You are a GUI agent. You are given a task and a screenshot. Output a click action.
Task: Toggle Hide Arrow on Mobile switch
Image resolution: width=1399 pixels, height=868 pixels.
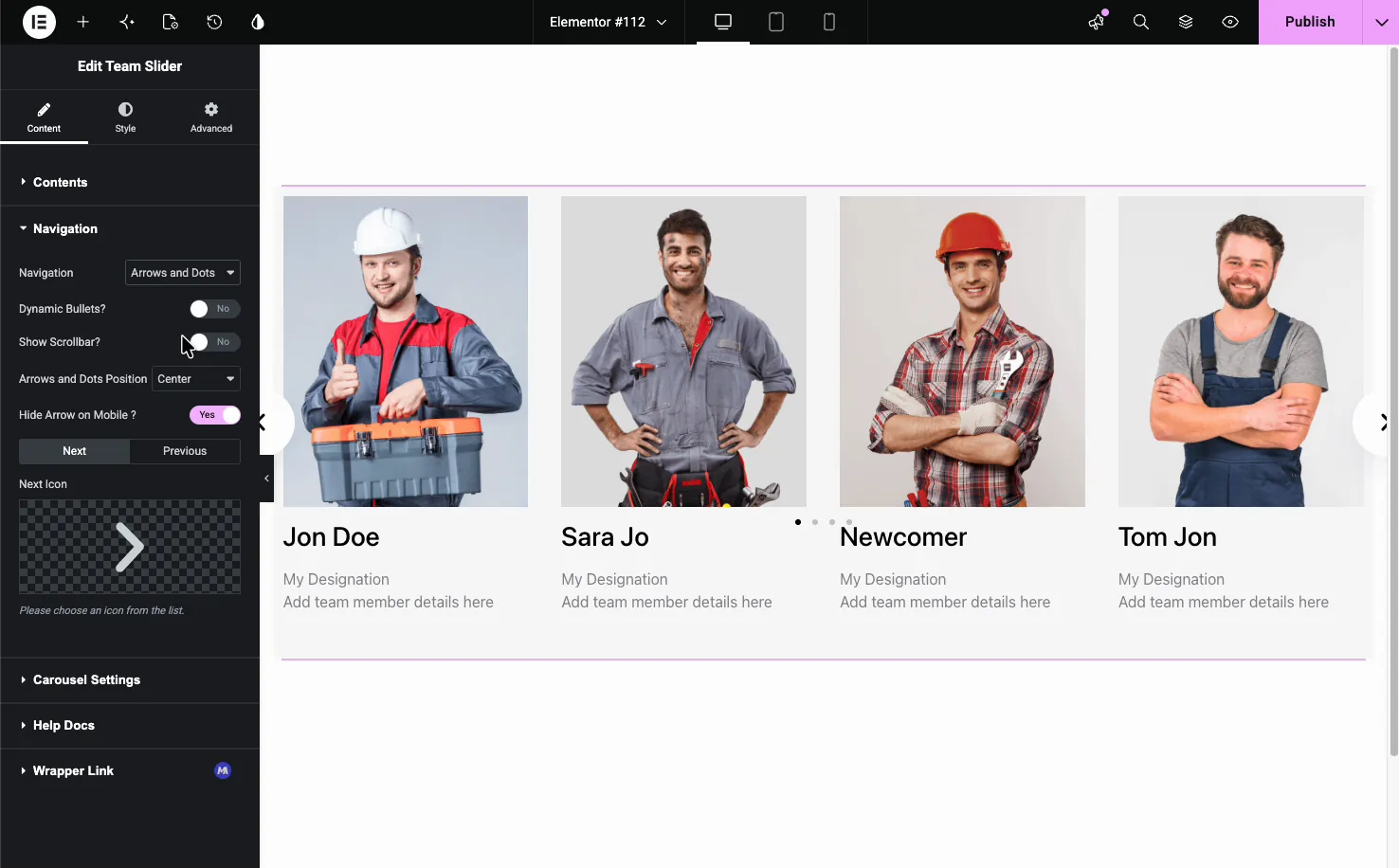pos(214,415)
